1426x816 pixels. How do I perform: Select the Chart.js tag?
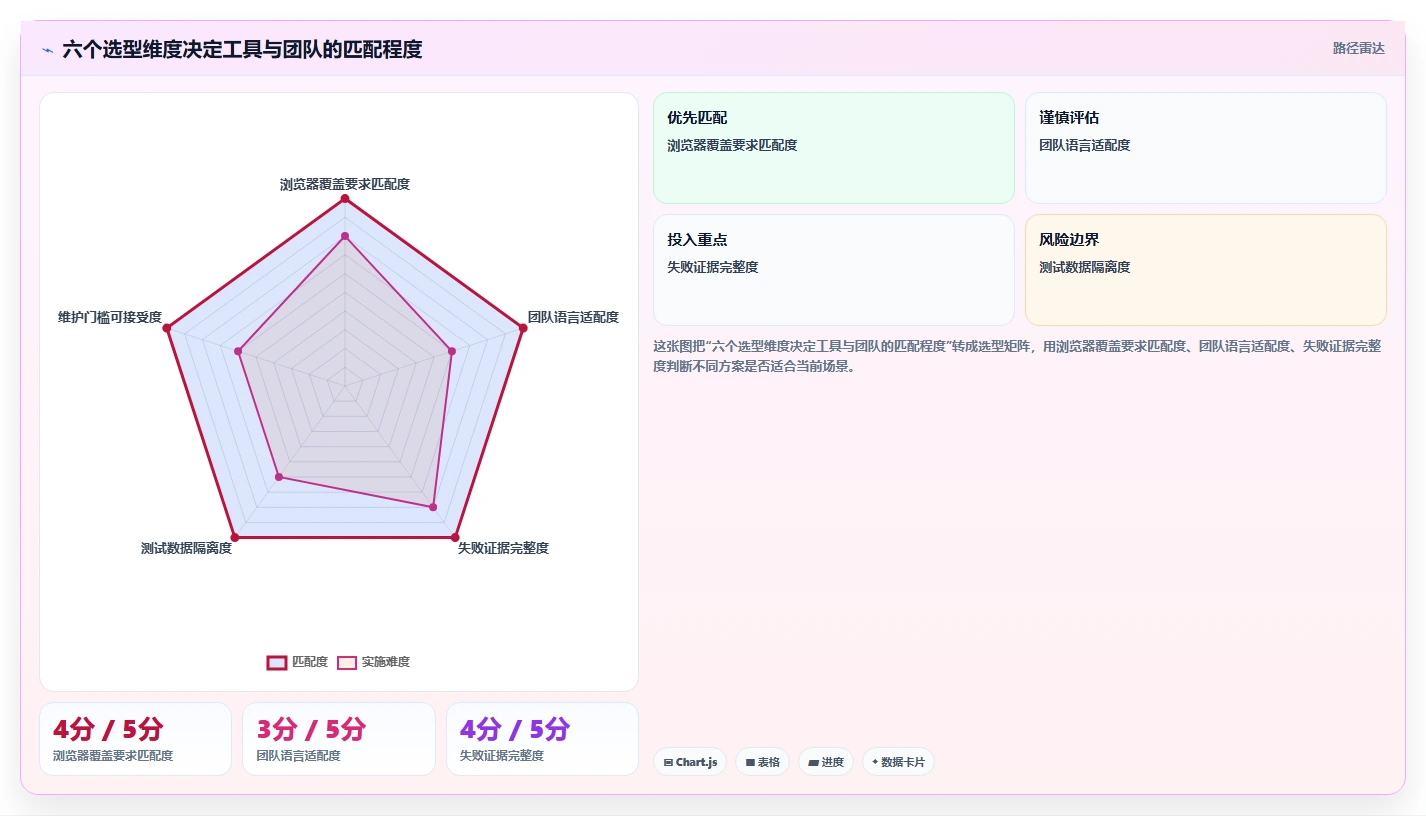690,762
